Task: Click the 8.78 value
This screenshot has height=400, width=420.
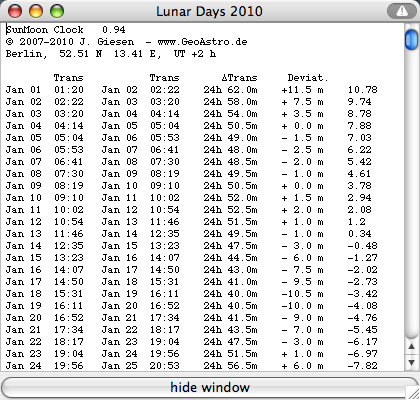Action: [359, 114]
